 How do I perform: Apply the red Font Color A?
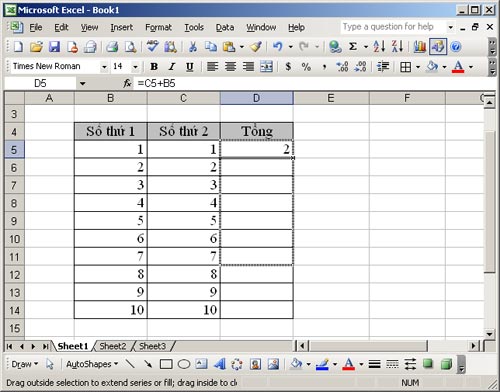458,67
